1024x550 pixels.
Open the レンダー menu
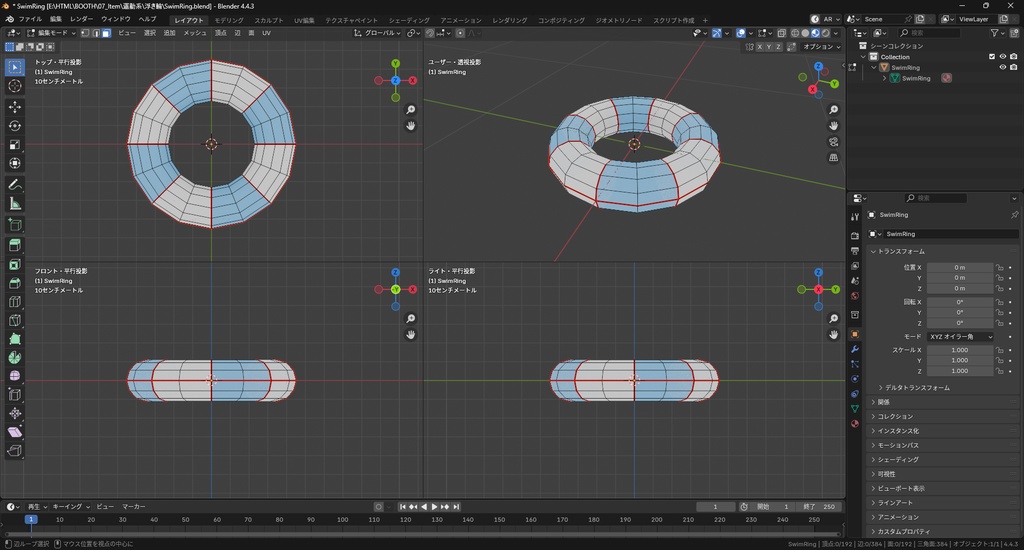(x=81, y=19)
